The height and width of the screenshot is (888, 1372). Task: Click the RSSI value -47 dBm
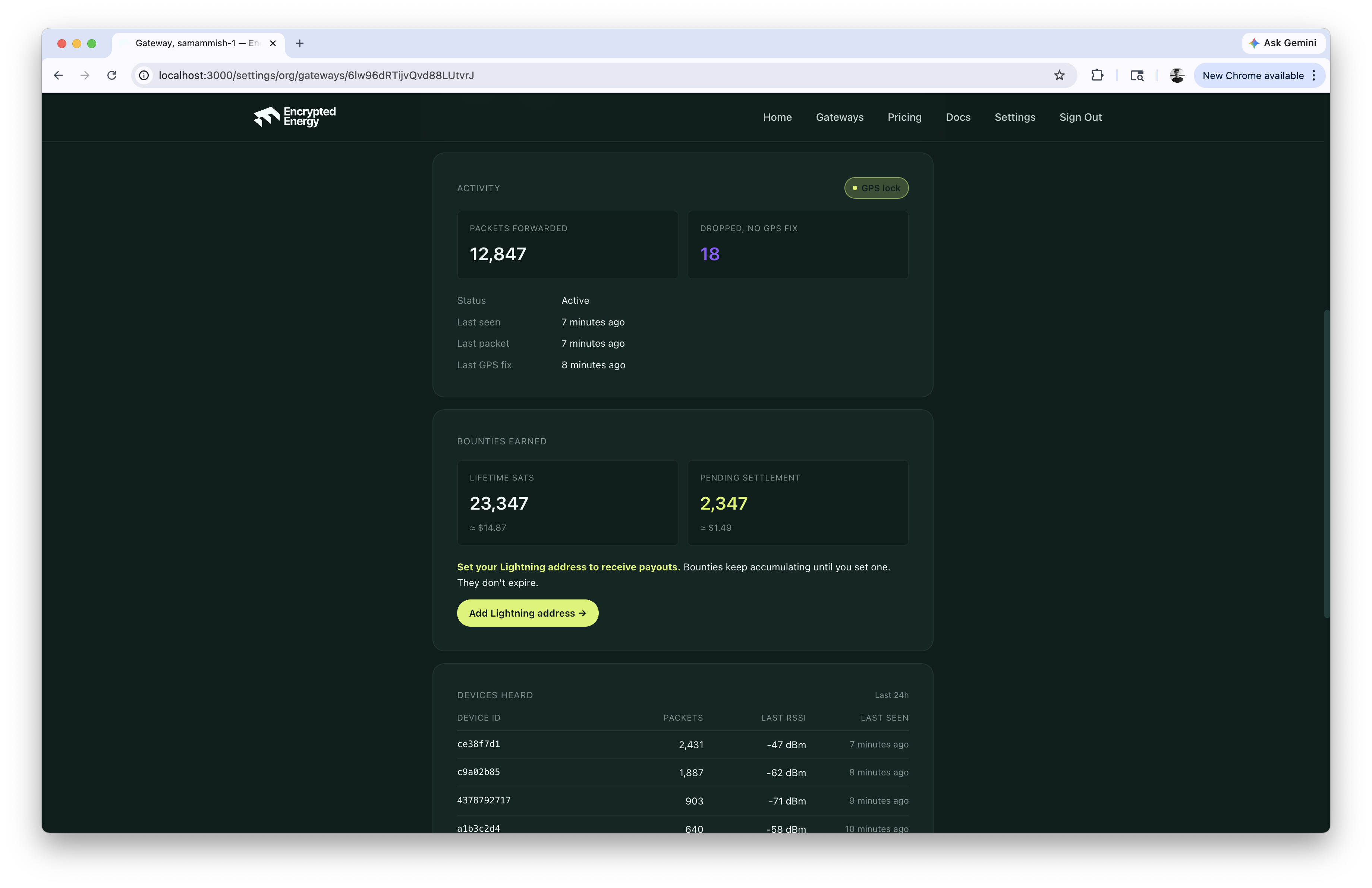[x=786, y=745]
